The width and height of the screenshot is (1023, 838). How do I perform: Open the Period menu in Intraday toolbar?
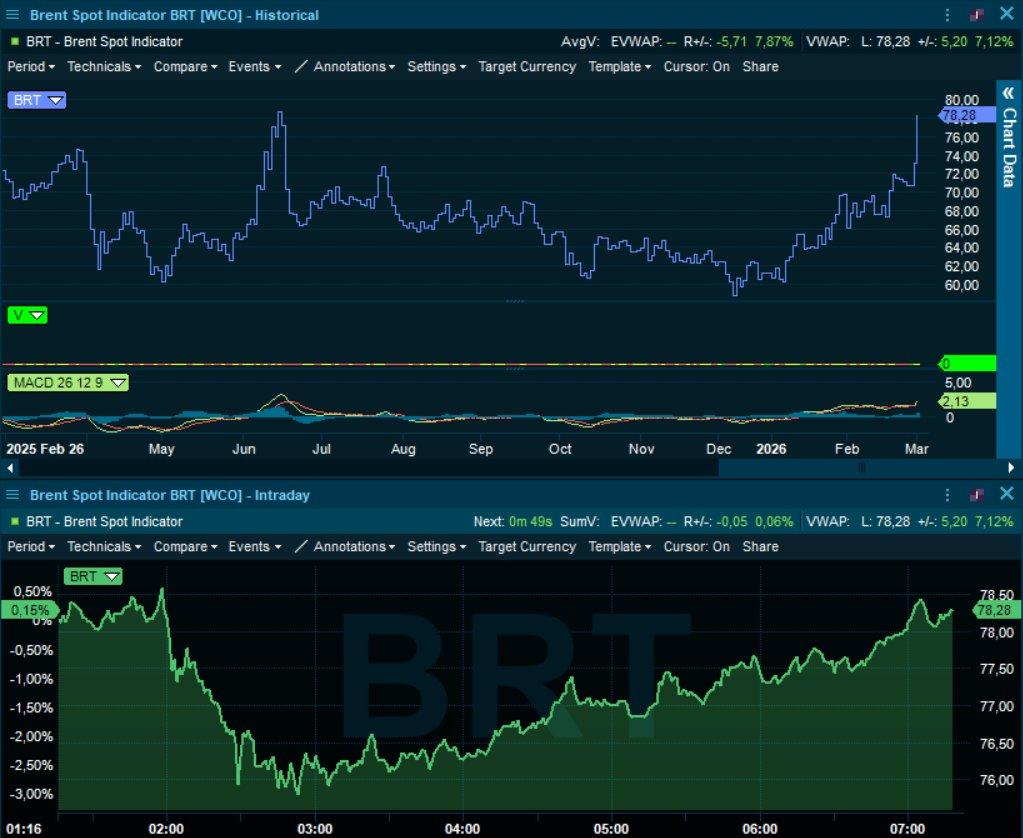click(30, 547)
